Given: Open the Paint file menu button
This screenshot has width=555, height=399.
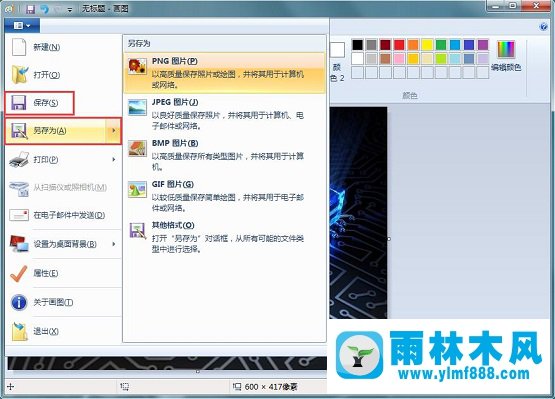Looking at the screenshot, I should point(22,25).
